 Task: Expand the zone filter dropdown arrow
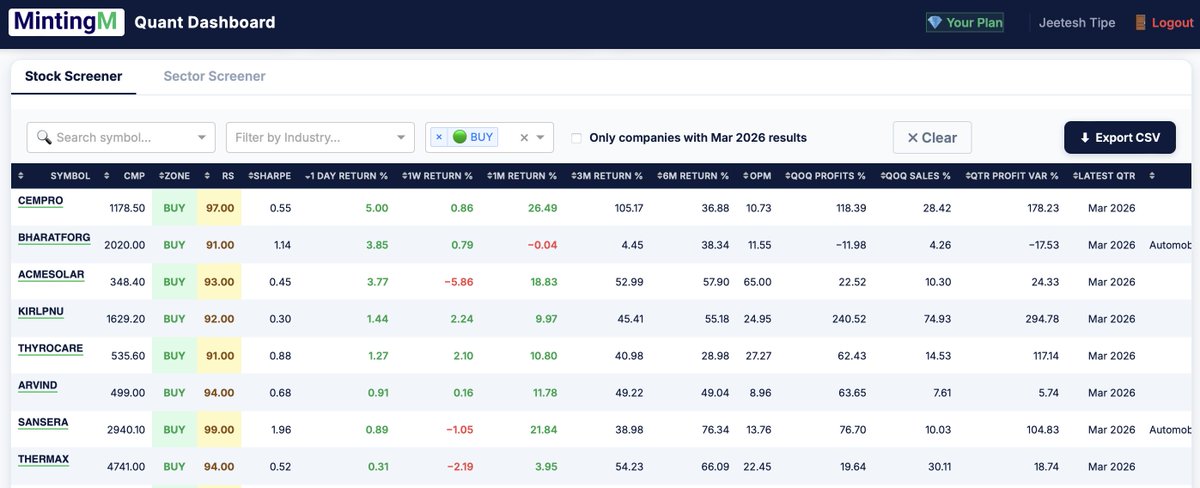(541, 137)
